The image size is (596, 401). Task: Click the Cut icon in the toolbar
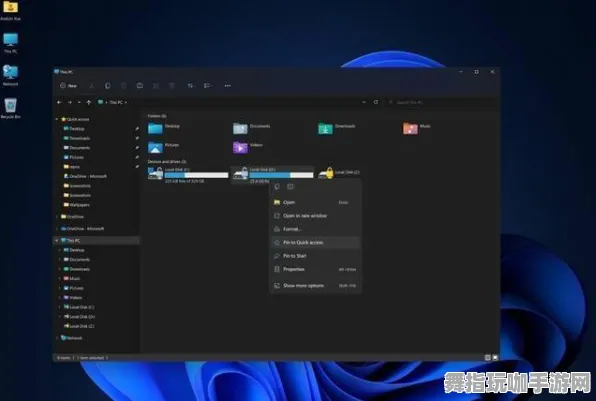92,86
